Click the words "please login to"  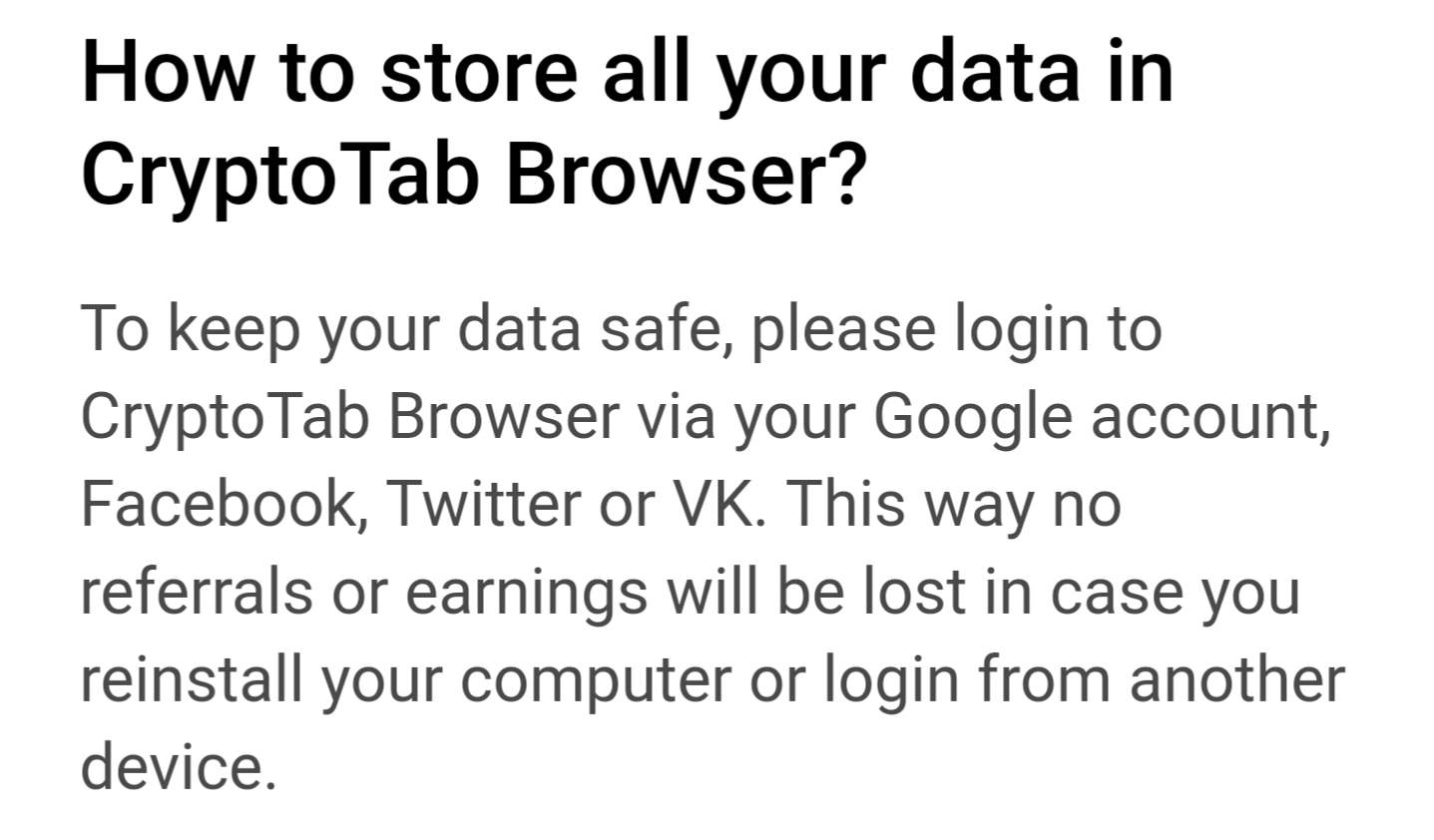(x=956, y=328)
